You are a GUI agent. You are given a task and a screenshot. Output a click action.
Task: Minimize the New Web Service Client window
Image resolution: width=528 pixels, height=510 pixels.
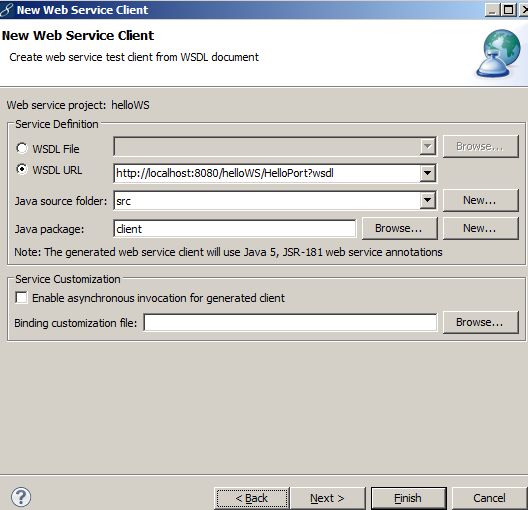pyautogui.click(x=492, y=10)
